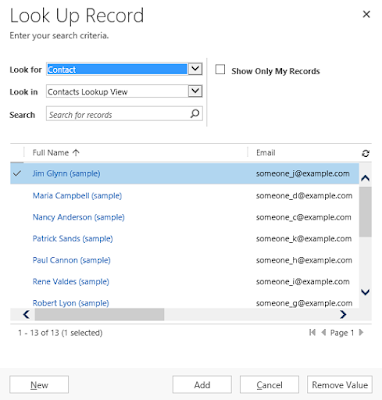382x400 pixels.
Task: Go to previous results page
Action: pos(323,332)
